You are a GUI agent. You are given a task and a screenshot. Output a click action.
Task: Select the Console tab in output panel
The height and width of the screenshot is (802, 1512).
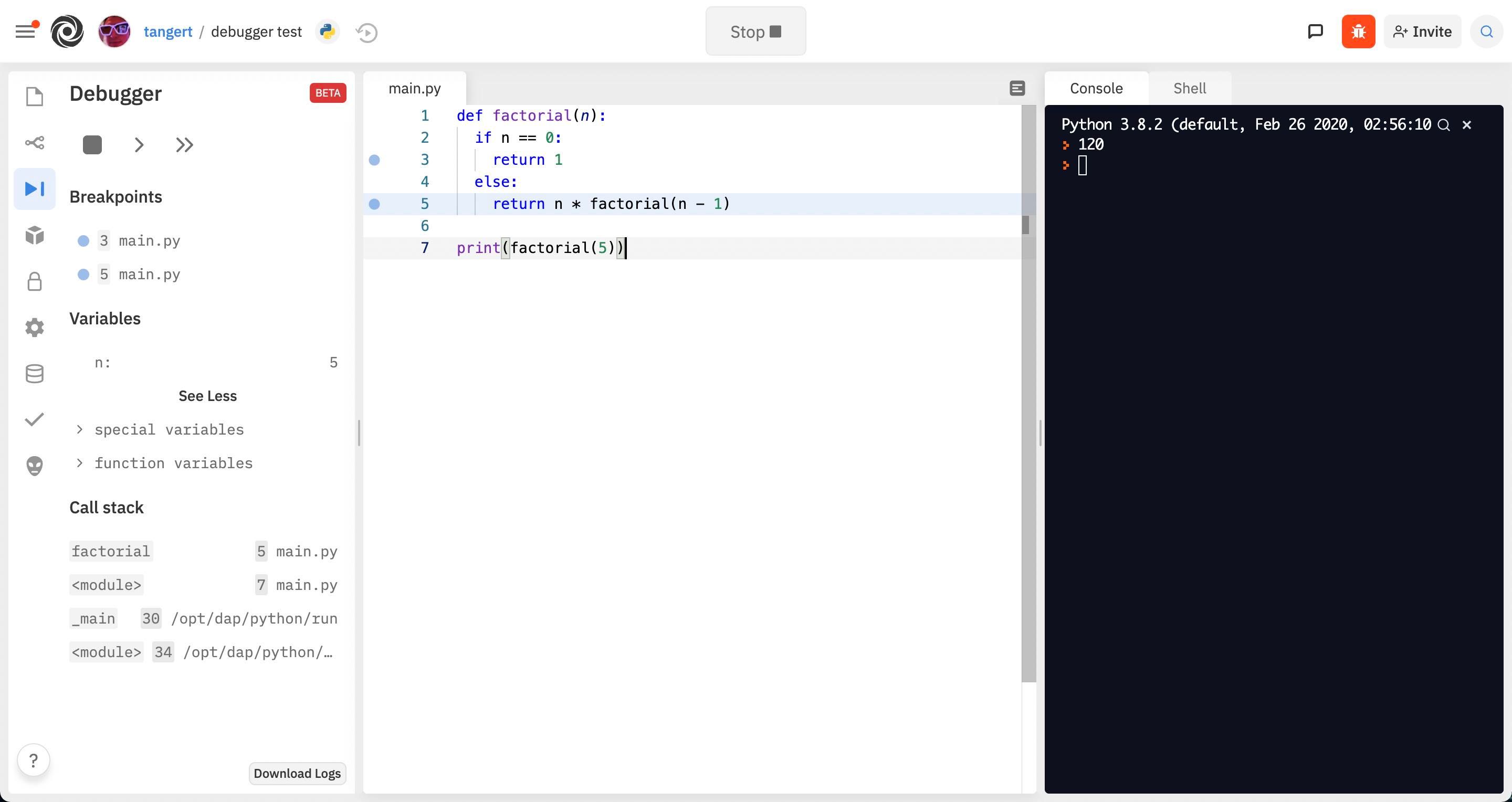click(x=1097, y=88)
